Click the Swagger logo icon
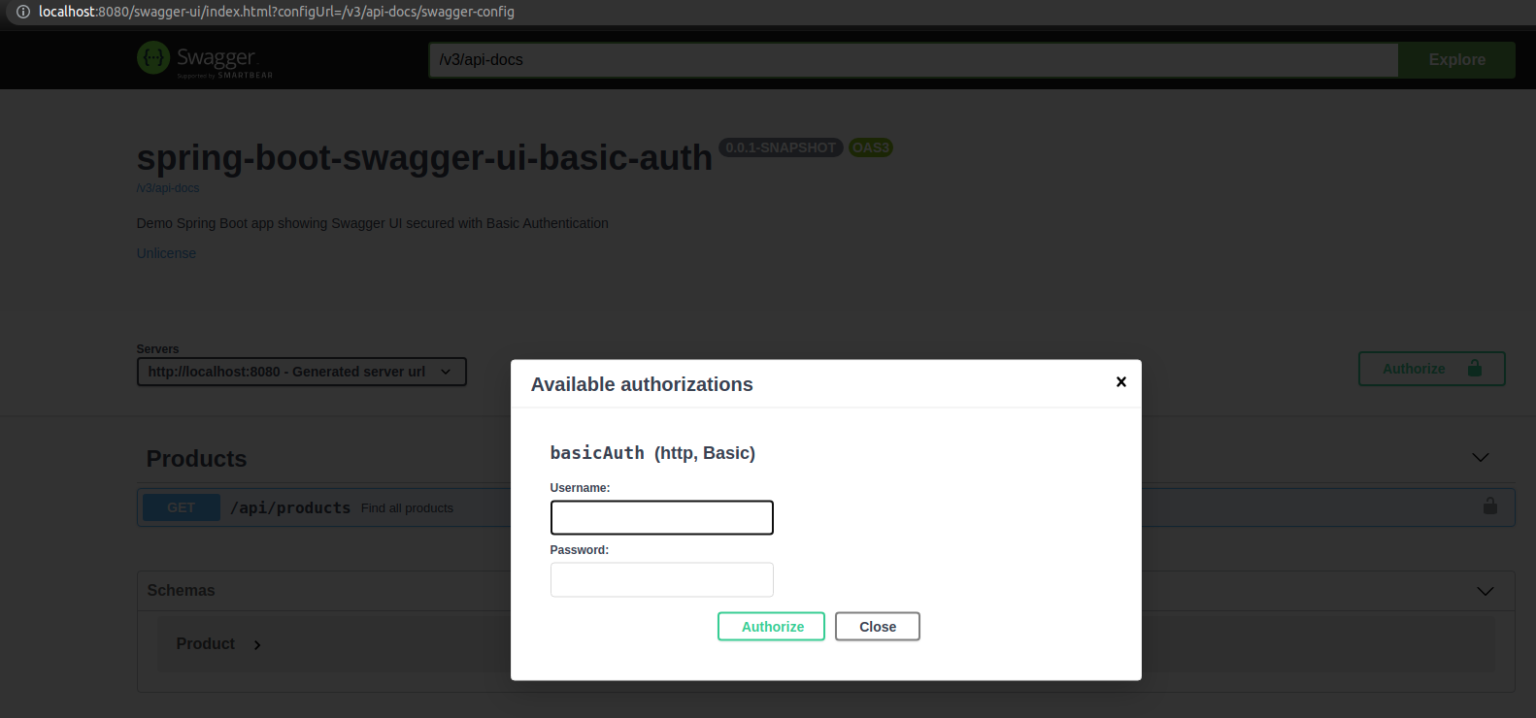The height and width of the screenshot is (718, 1536). [153, 58]
